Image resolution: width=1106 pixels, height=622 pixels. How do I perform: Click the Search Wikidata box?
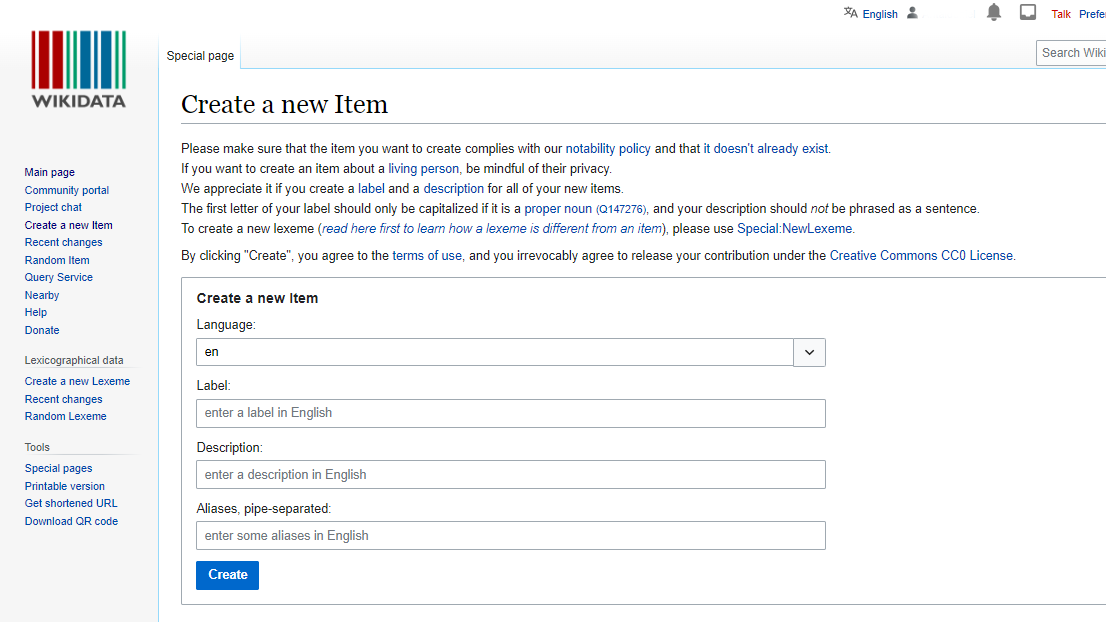point(1072,53)
